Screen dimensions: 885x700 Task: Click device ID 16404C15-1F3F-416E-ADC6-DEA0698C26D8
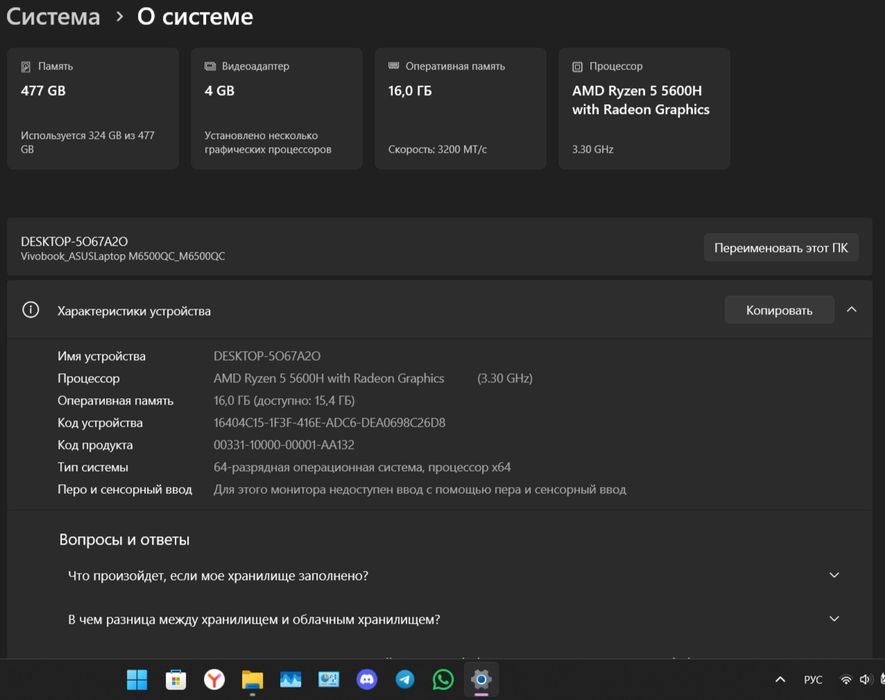(330, 423)
